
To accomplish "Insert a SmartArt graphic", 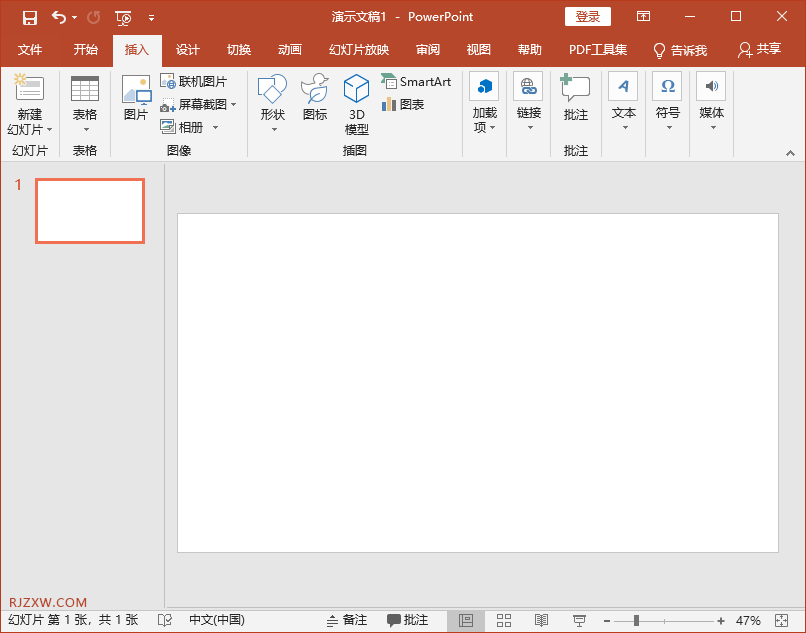I will [416, 82].
